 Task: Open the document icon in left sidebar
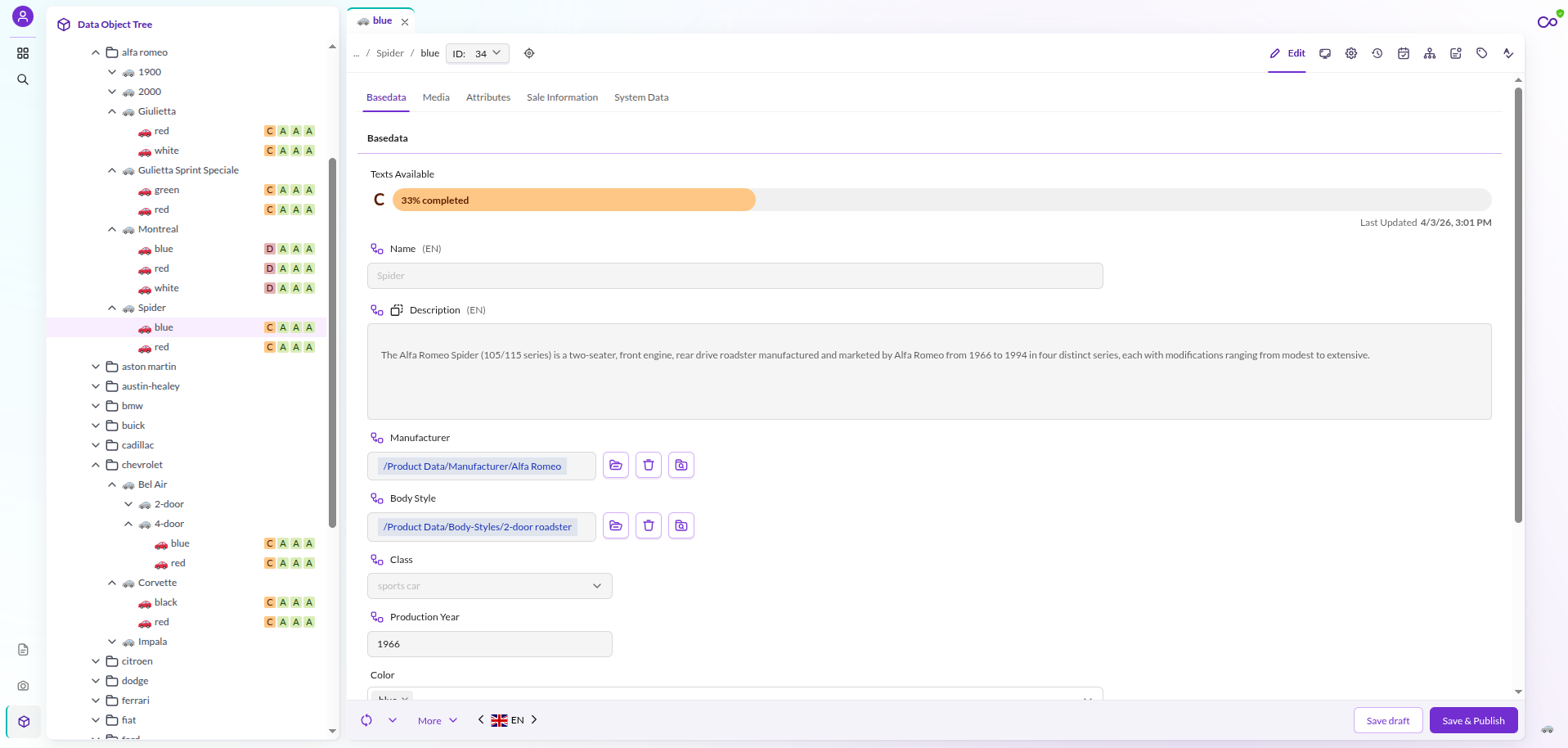click(x=23, y=650)
